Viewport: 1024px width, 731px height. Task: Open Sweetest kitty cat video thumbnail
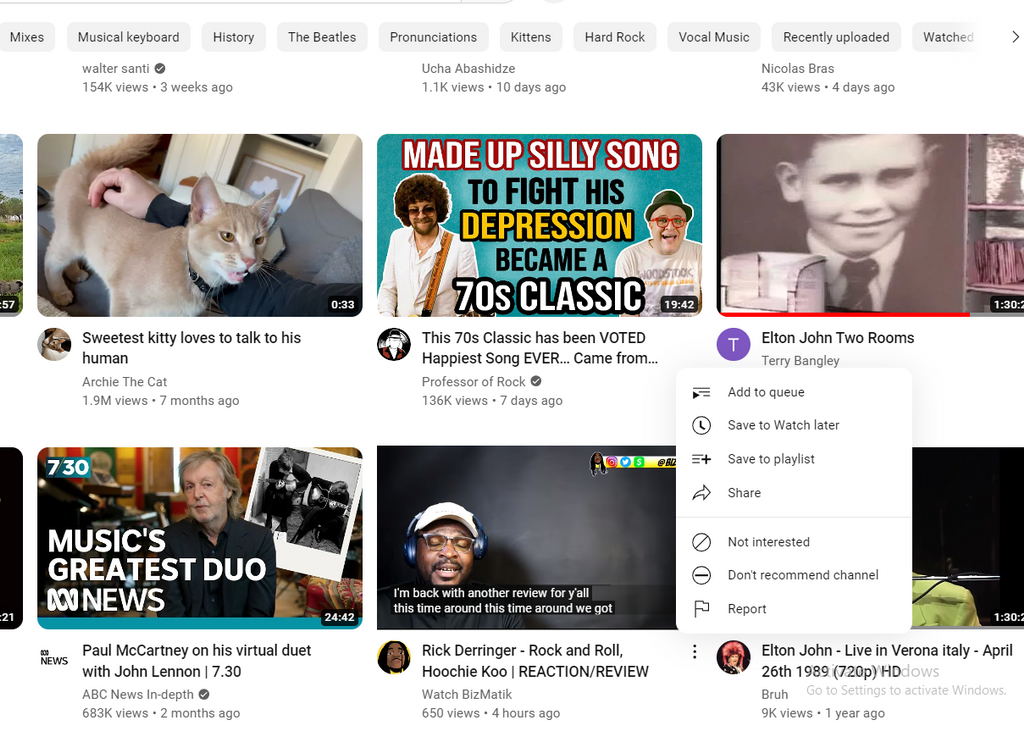200,225
